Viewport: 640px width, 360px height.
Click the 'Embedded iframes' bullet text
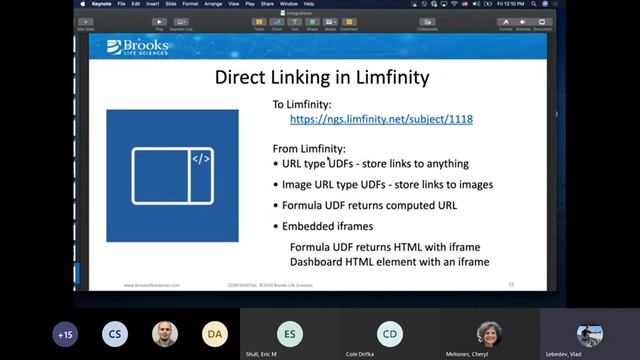coord(327,226)
